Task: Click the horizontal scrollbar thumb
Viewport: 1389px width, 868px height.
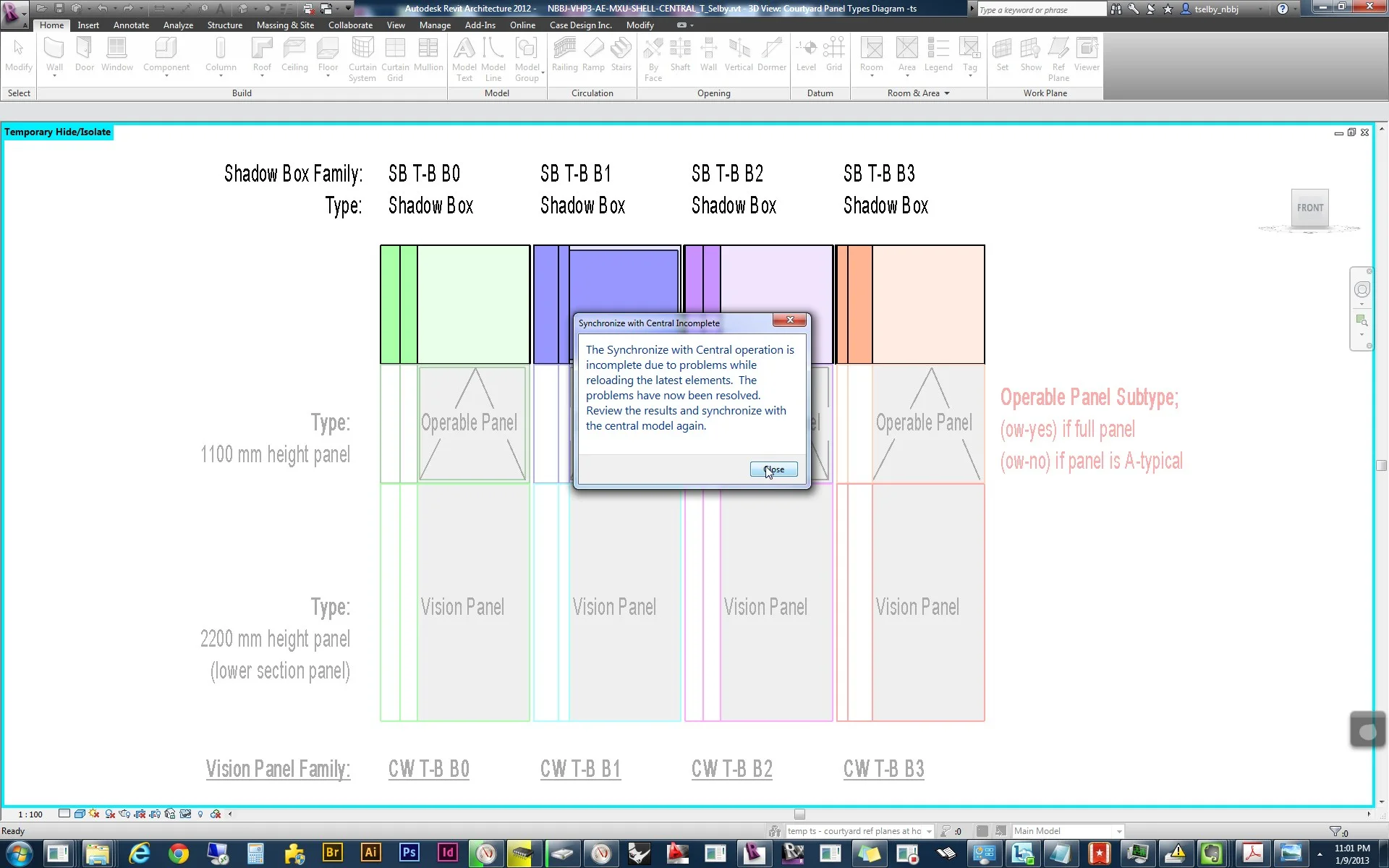Action: (x=799, y=814)
